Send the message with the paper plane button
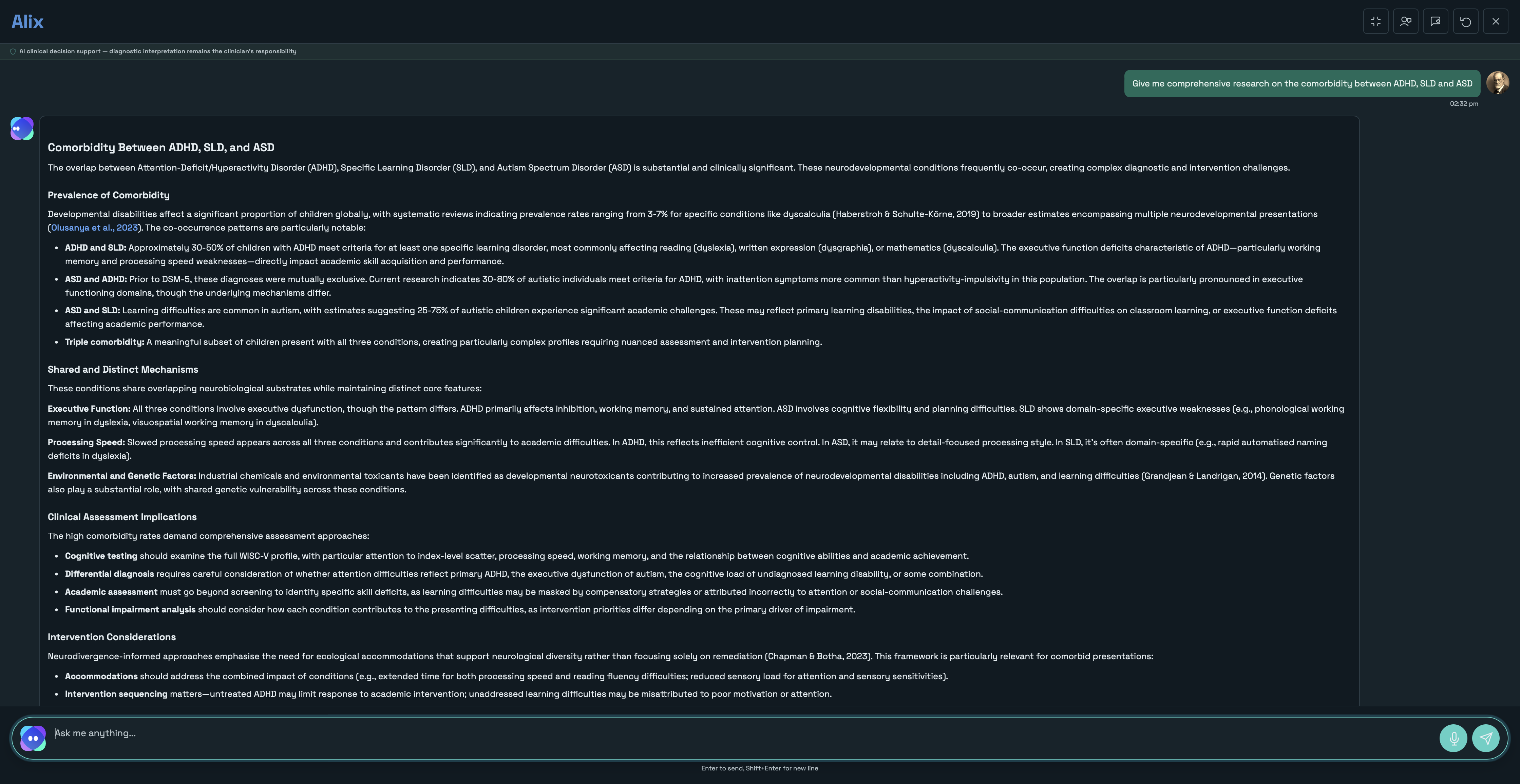 (1486, 738)
